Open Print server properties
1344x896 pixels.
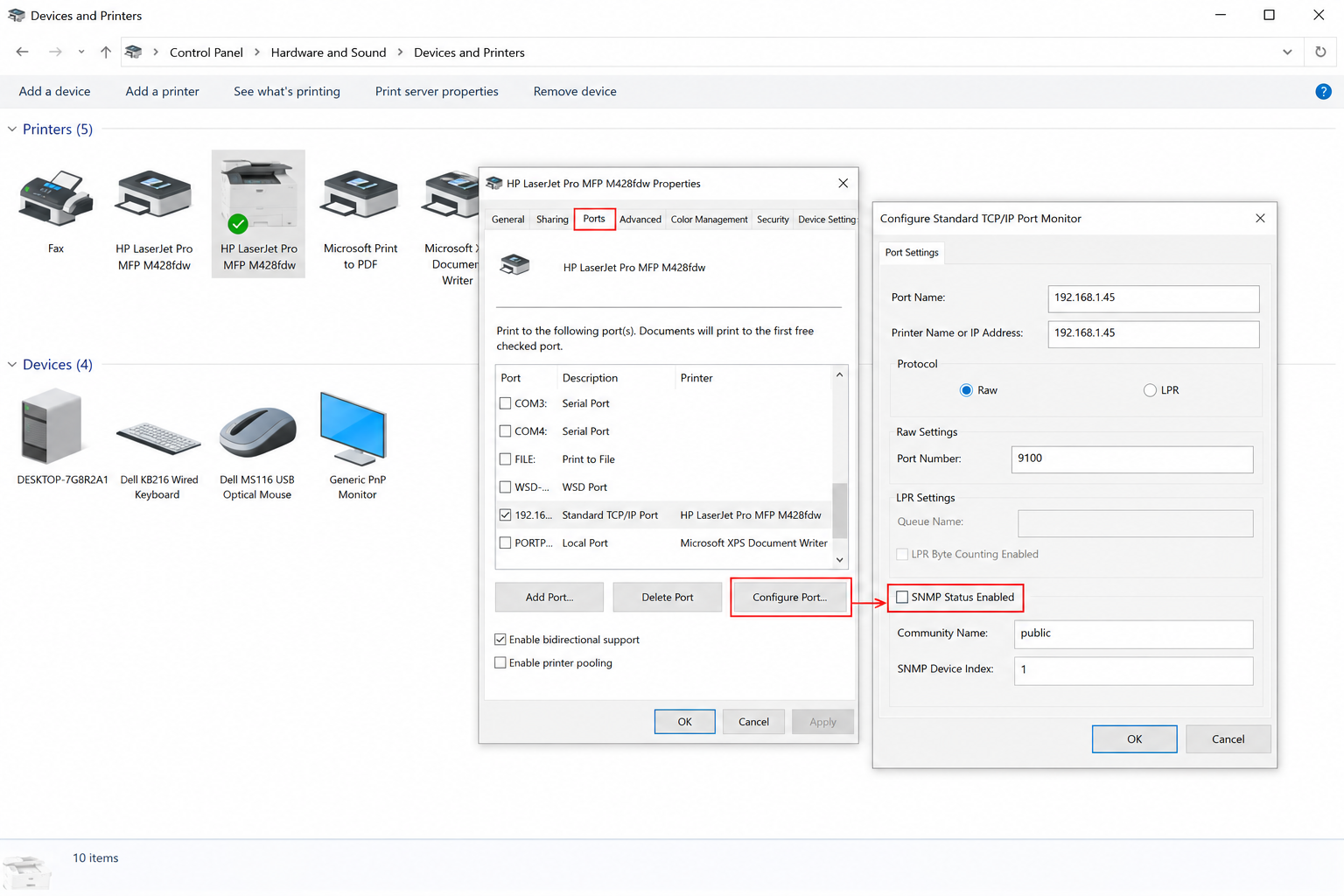pyautogui.click(x=437, y=91)
